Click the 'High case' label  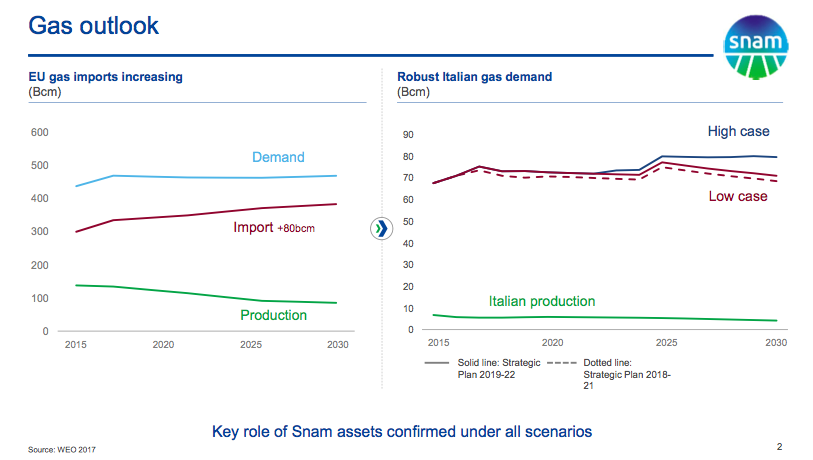(738, 132)
